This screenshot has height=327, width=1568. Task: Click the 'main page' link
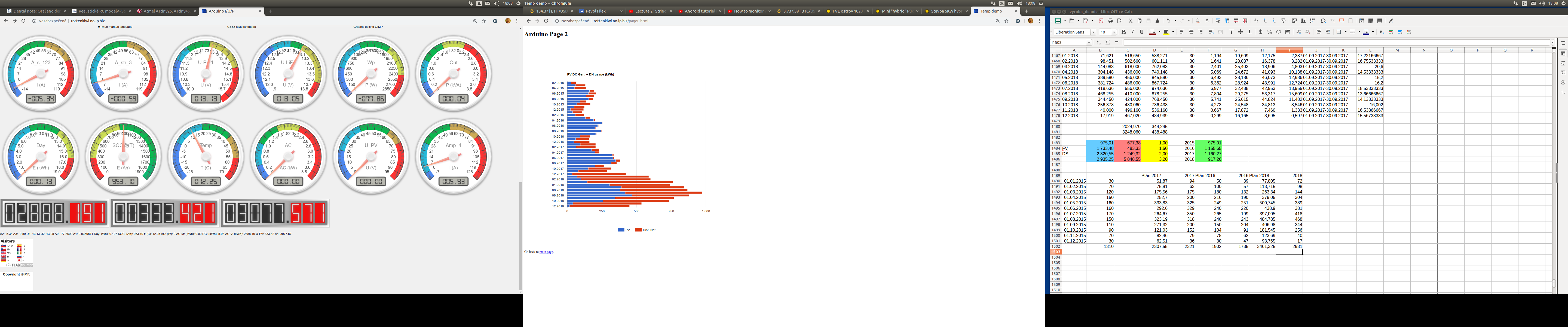546,252
